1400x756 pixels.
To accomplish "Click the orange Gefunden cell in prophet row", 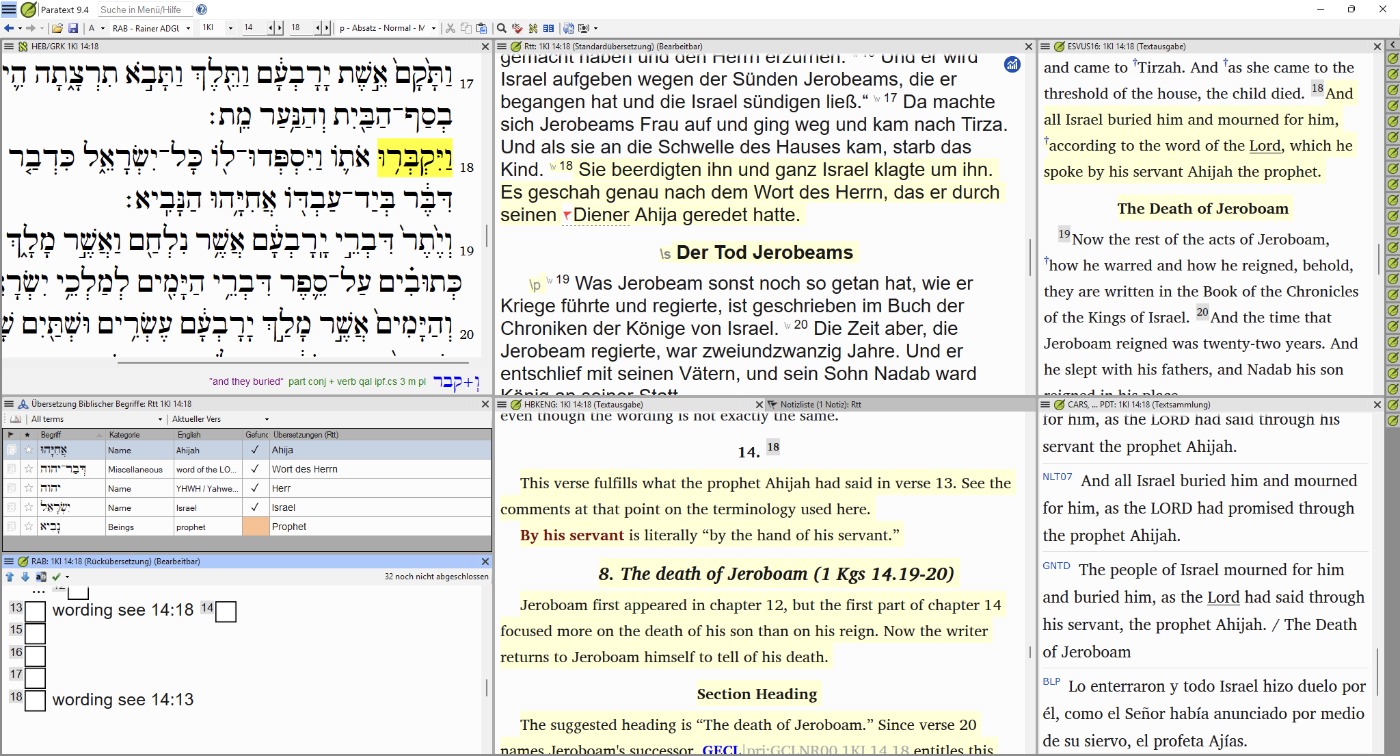I will click(255, 526).
